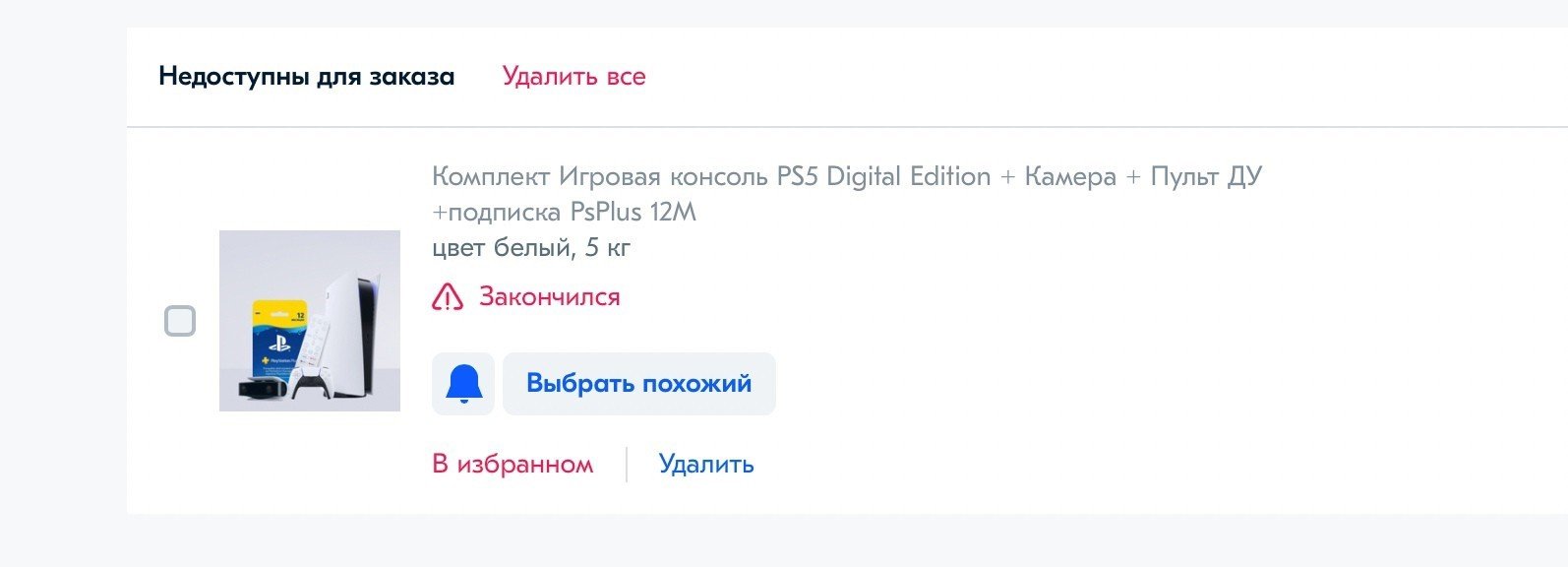Viewport: 1568px width, 567px height.
Task: Tick the checkbox left of the product image
Action: pos(180,321)
